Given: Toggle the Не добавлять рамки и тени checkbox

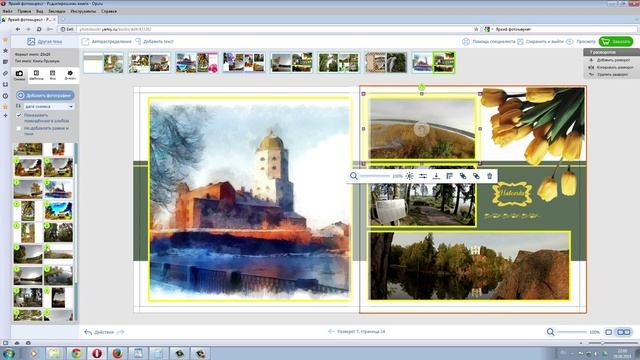Looking at the screenshot, I should tap(18, 129).
